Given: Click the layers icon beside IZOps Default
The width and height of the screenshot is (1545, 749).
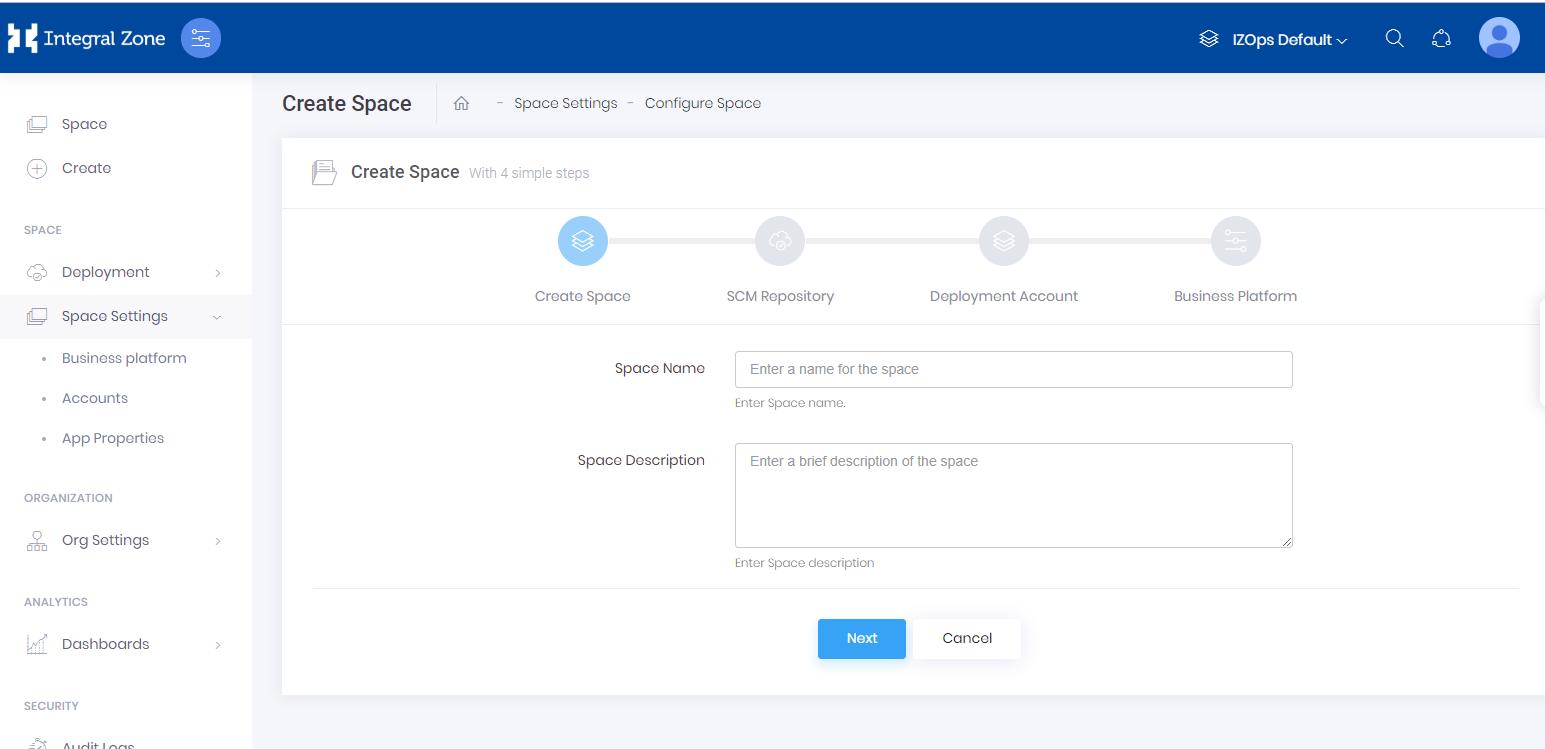Looking at the screenshot, I should pyautogui.click(x=1209, y=39).
